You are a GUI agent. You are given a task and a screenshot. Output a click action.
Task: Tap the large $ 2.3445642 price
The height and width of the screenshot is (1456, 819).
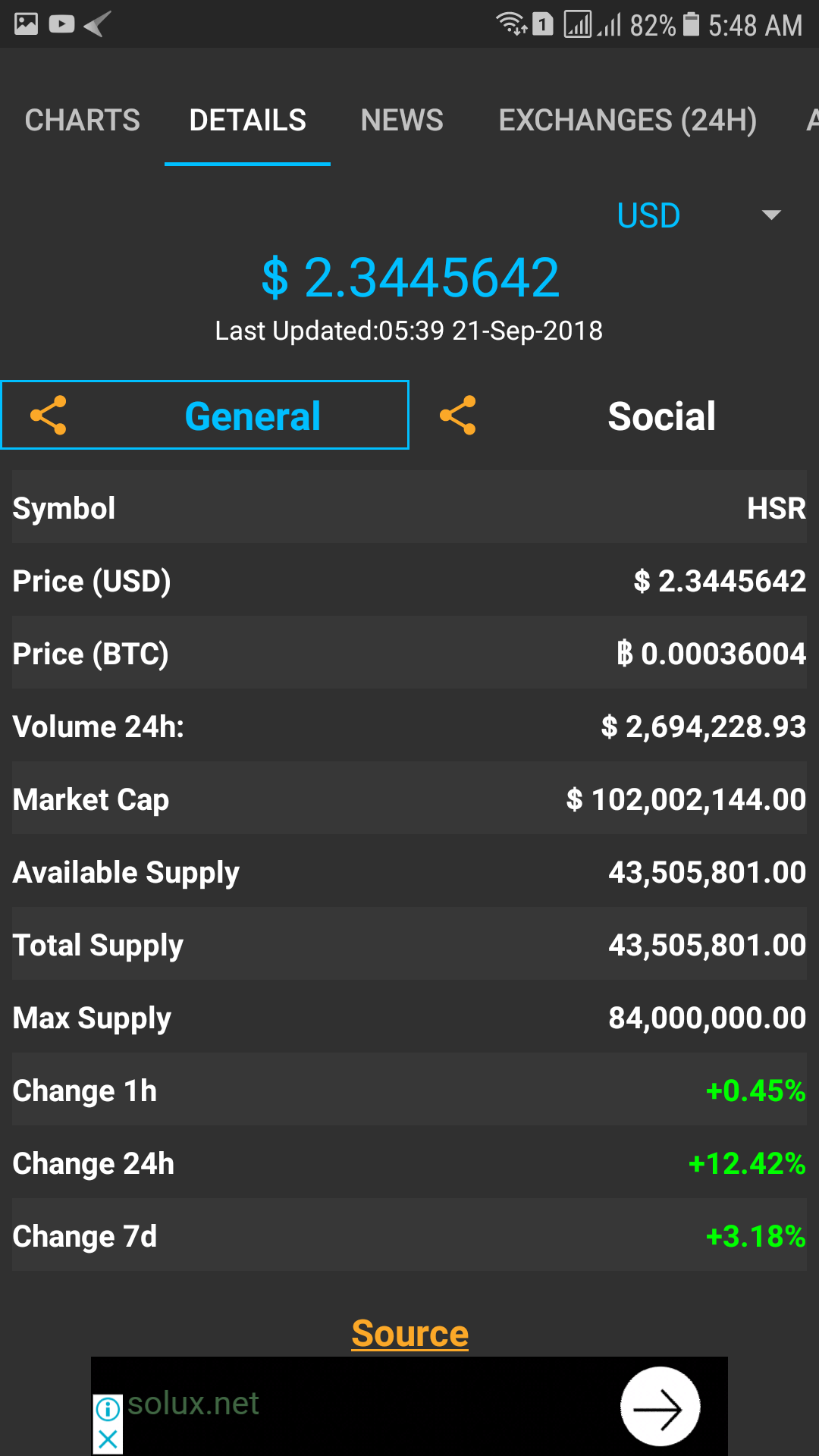[409, 278]
